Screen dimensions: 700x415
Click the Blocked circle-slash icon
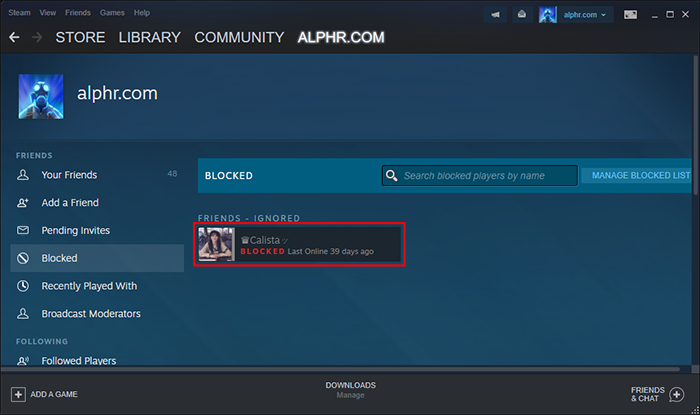(x=23, y=258)
